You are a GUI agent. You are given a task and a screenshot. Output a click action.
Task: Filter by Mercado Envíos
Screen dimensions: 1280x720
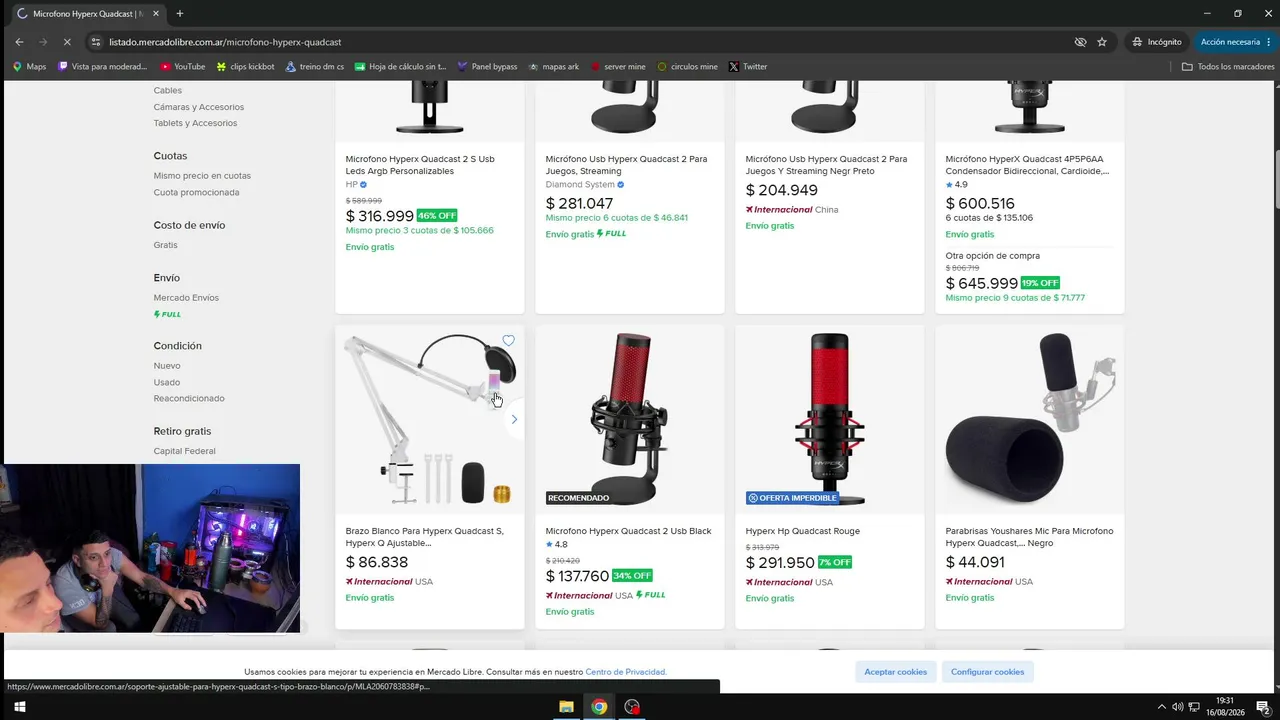186,298
